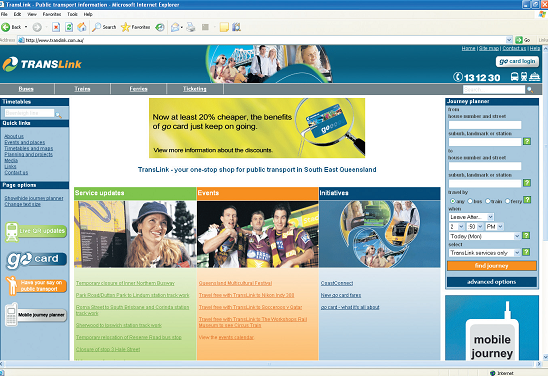Select 'bus' travel mode radio button

(x=470, y=201)
